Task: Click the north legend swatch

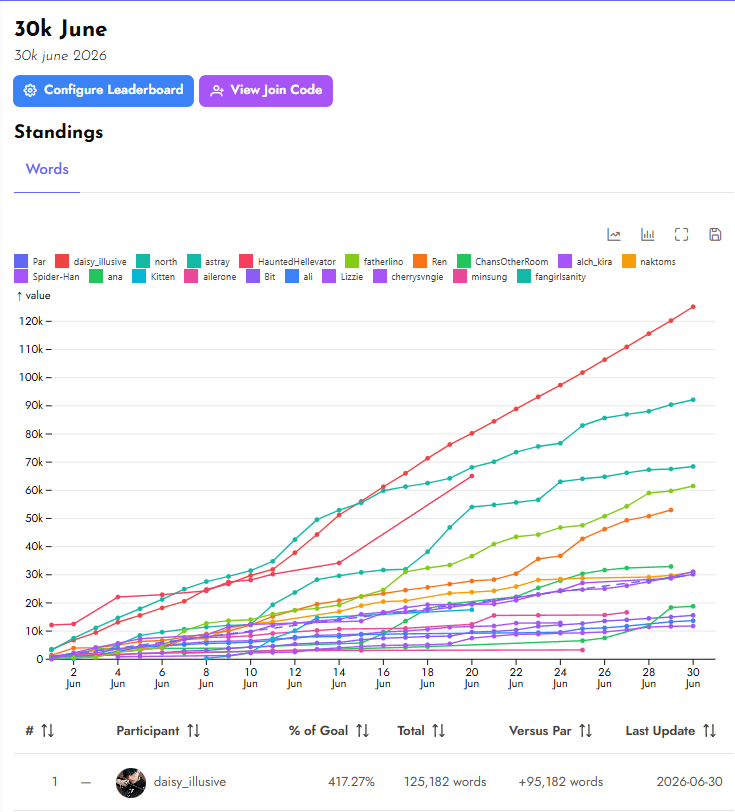Action: point(143,262)
